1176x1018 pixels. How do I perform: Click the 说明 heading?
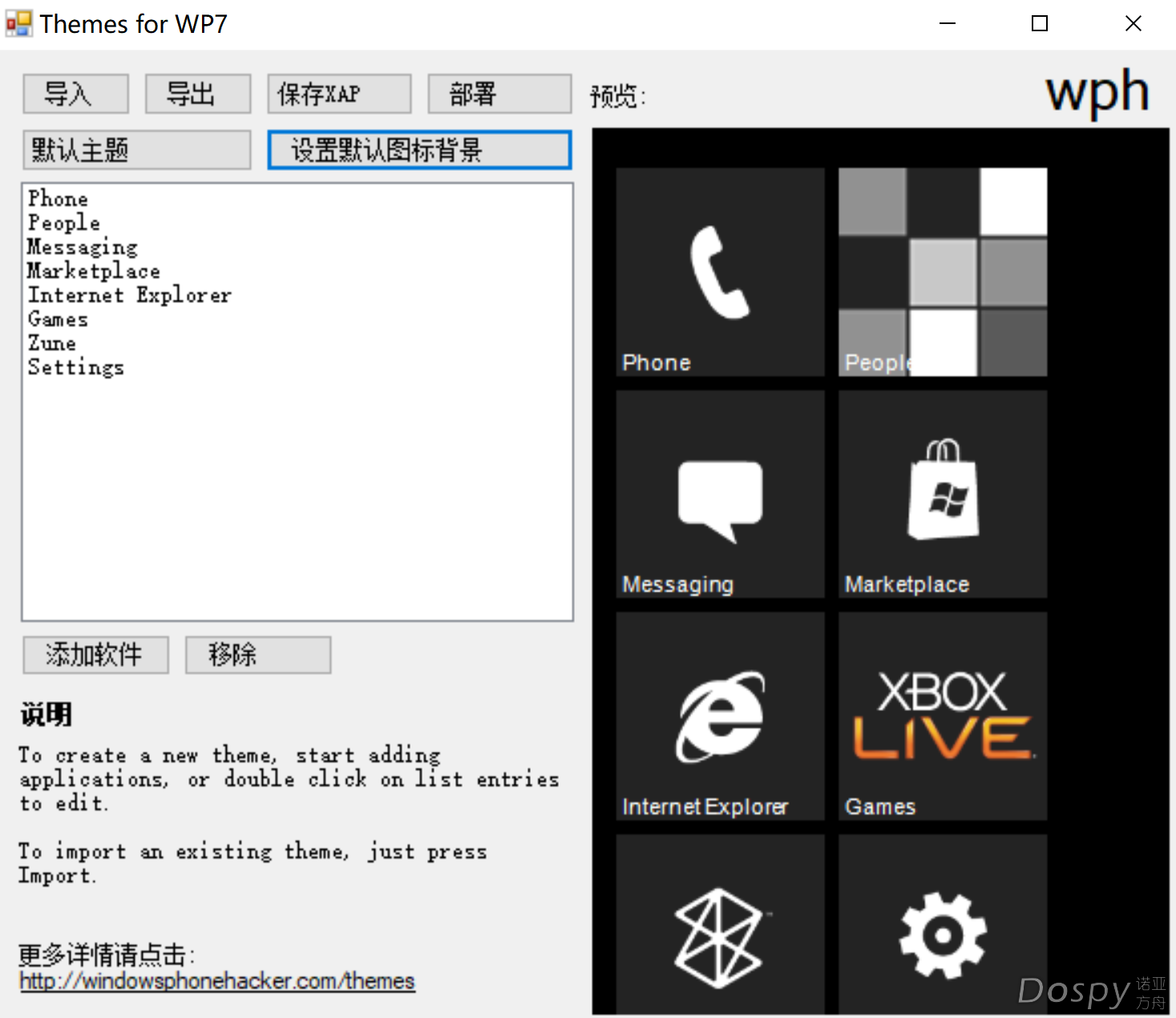[46, 714]
